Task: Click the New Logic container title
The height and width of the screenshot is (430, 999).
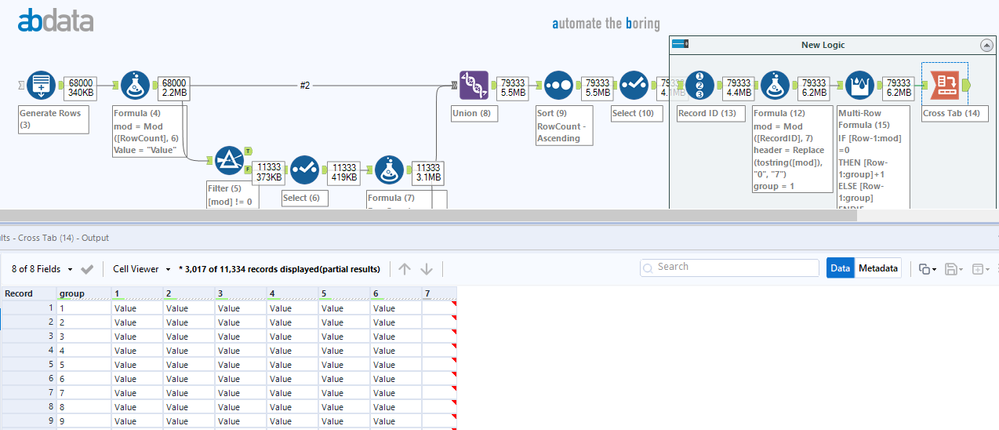Action: click(x=823, y=45)
